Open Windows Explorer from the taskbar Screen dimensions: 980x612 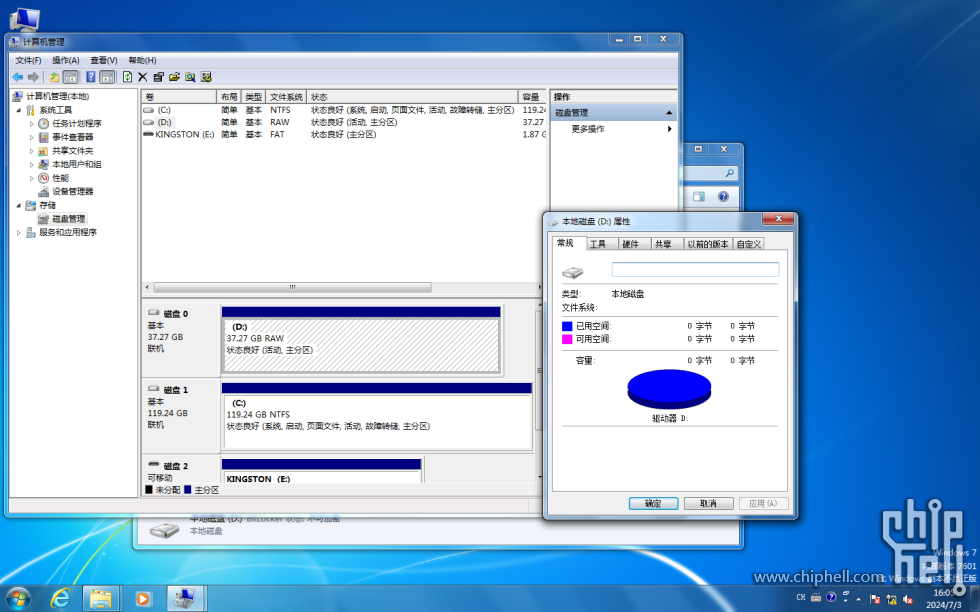click(100, 599)
